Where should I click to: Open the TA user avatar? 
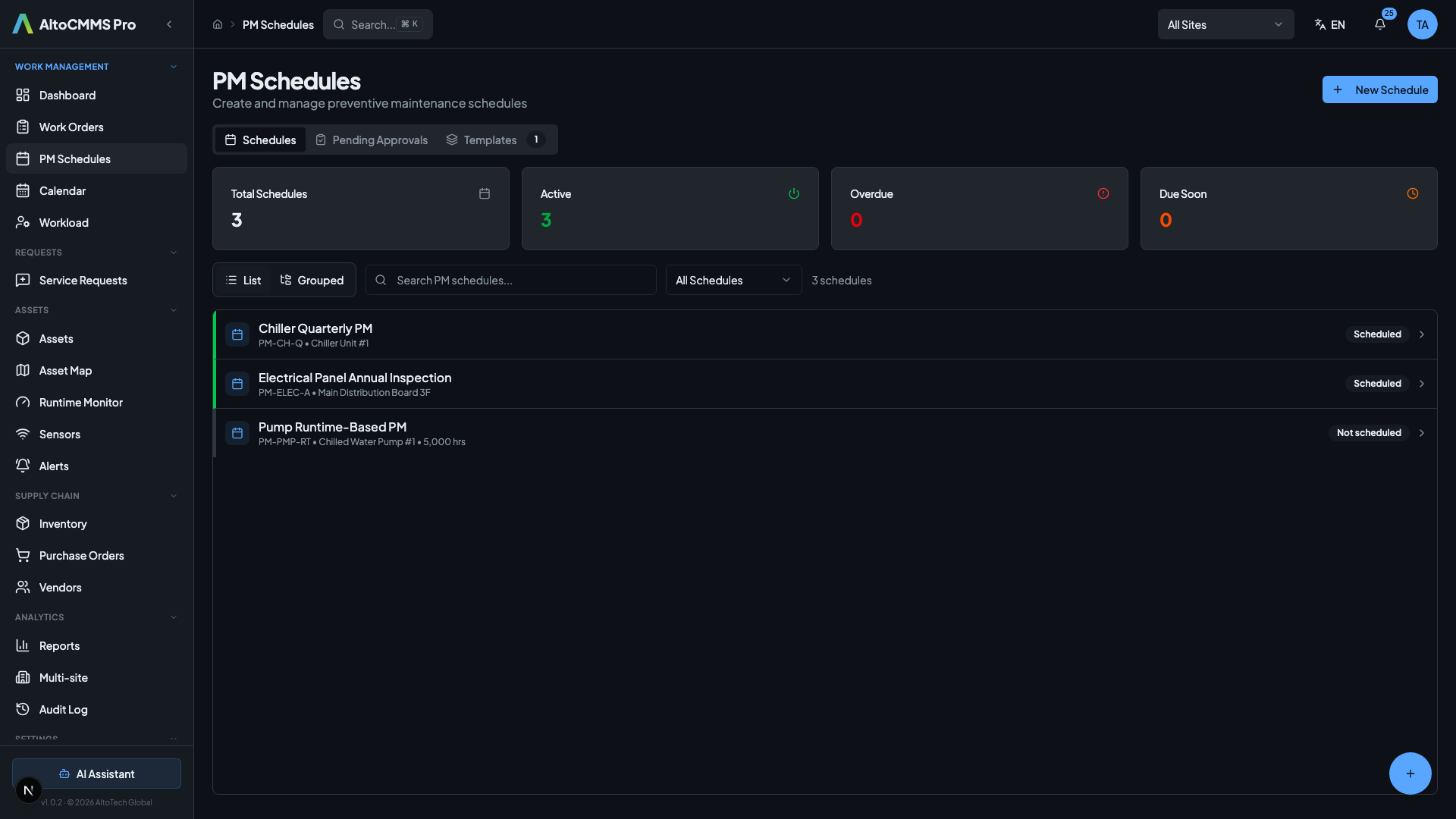[1422, 24]
